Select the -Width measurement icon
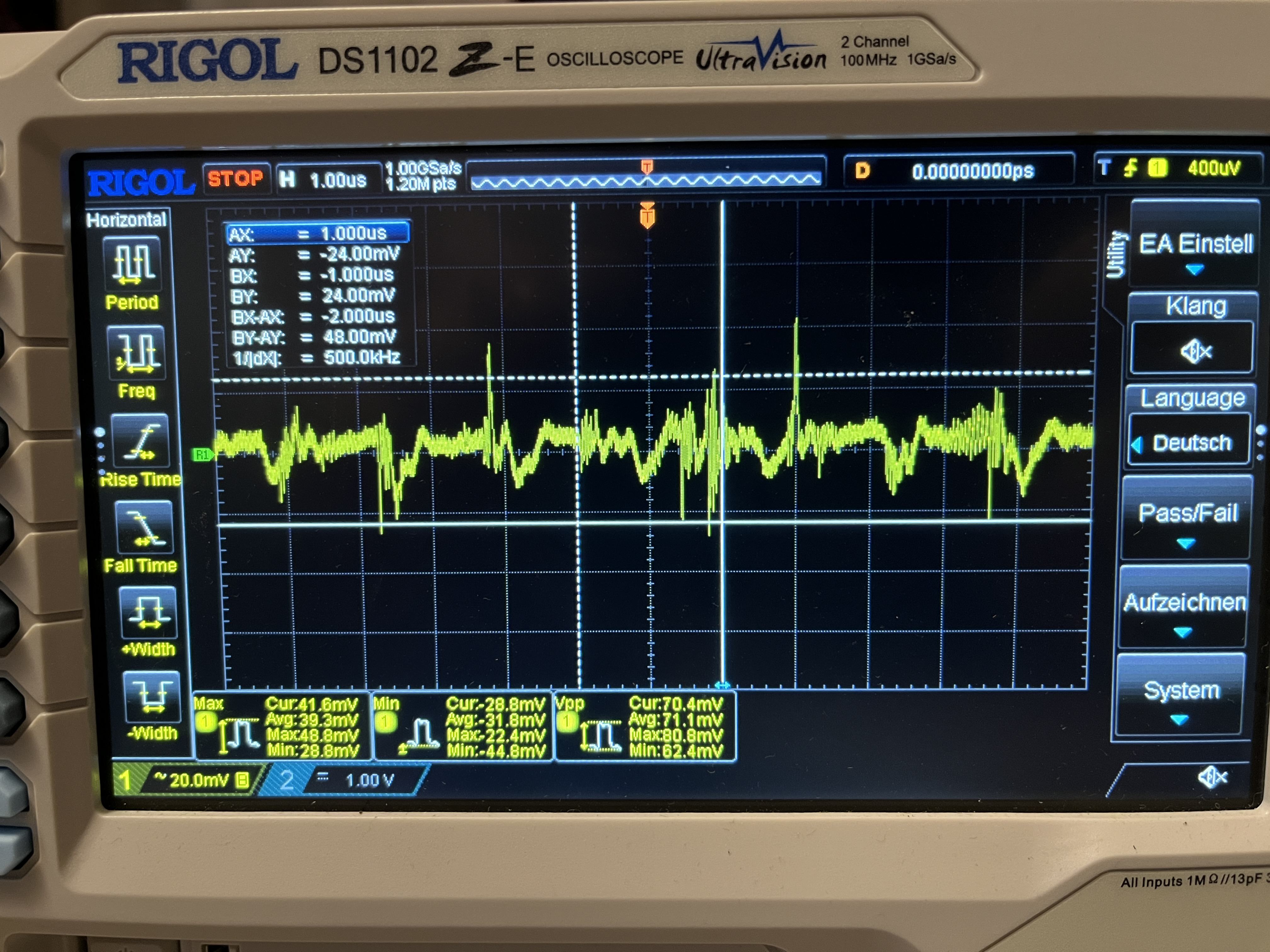The width and height of the screenshot is (1270, 952). [x=152, y=697]
